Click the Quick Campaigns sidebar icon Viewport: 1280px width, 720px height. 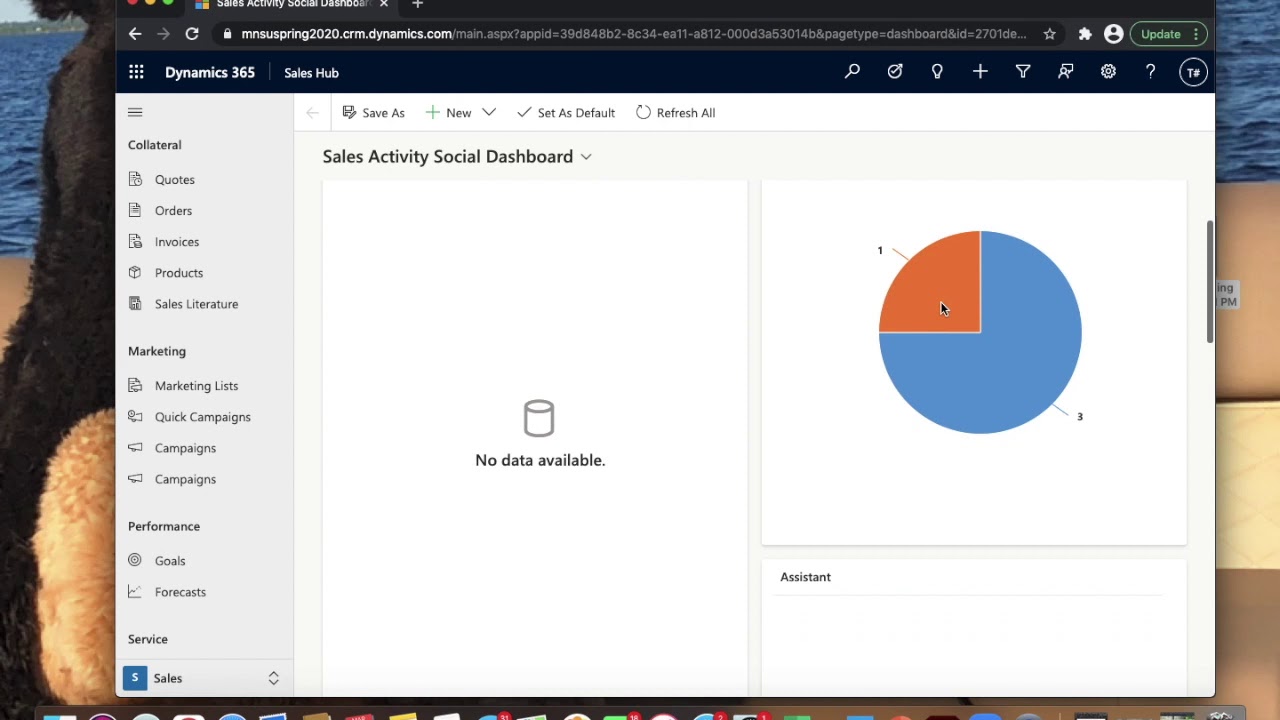click(135, 417)
